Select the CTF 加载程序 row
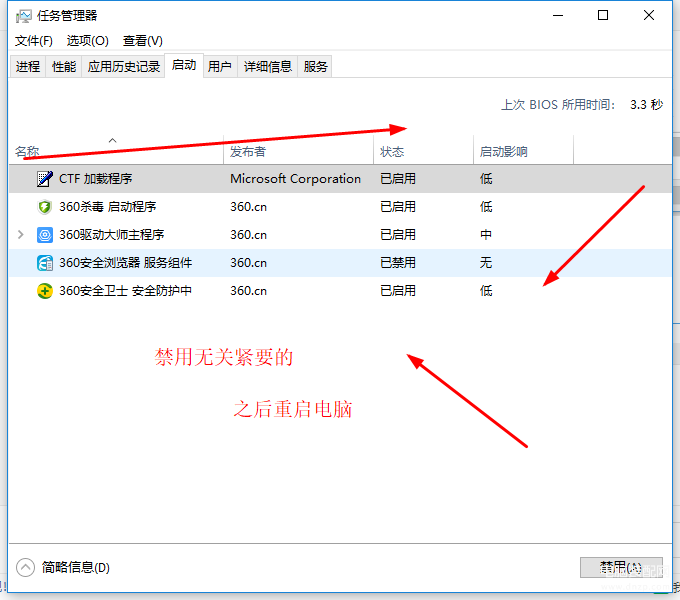 [340, 179]
